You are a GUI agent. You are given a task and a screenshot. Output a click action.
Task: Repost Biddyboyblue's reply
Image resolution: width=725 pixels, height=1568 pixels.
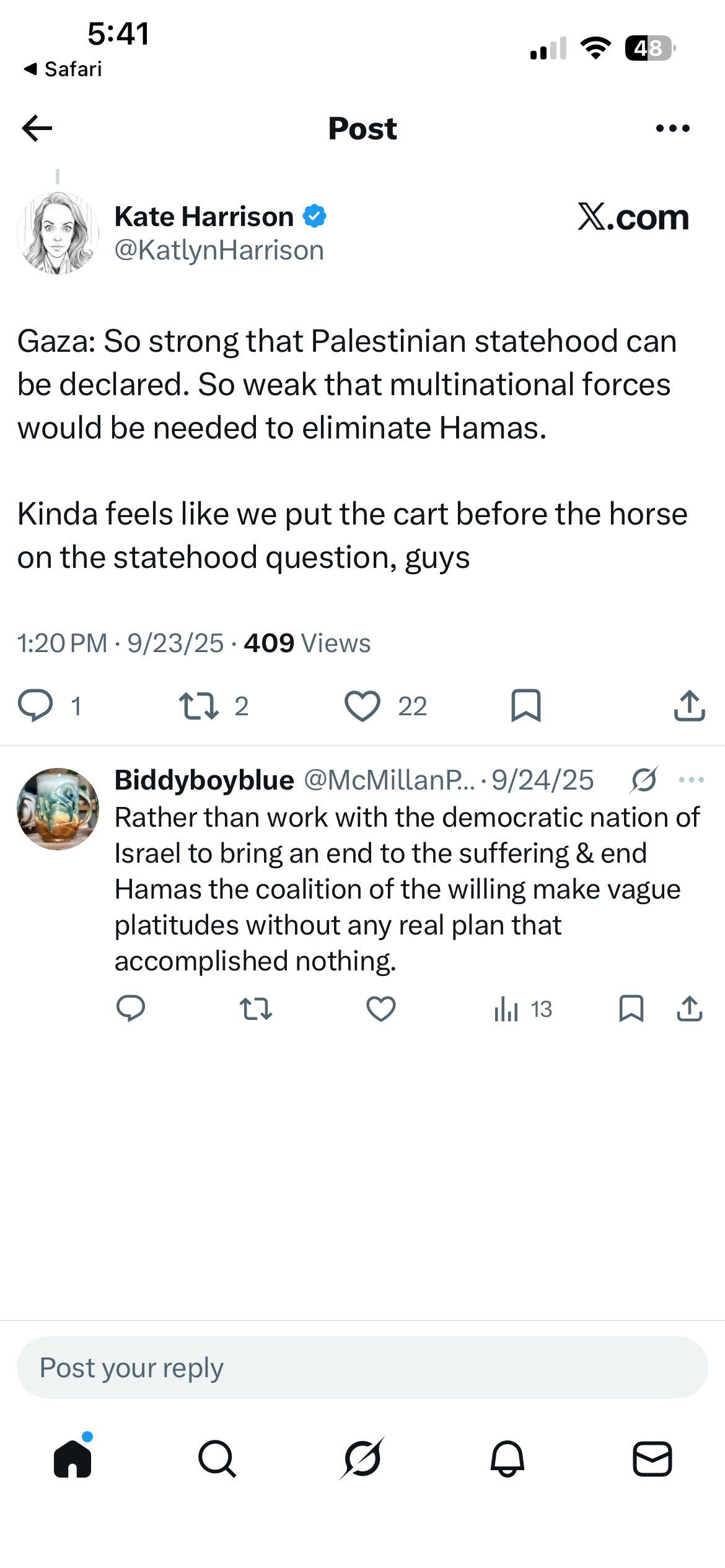coord(256,1009)
